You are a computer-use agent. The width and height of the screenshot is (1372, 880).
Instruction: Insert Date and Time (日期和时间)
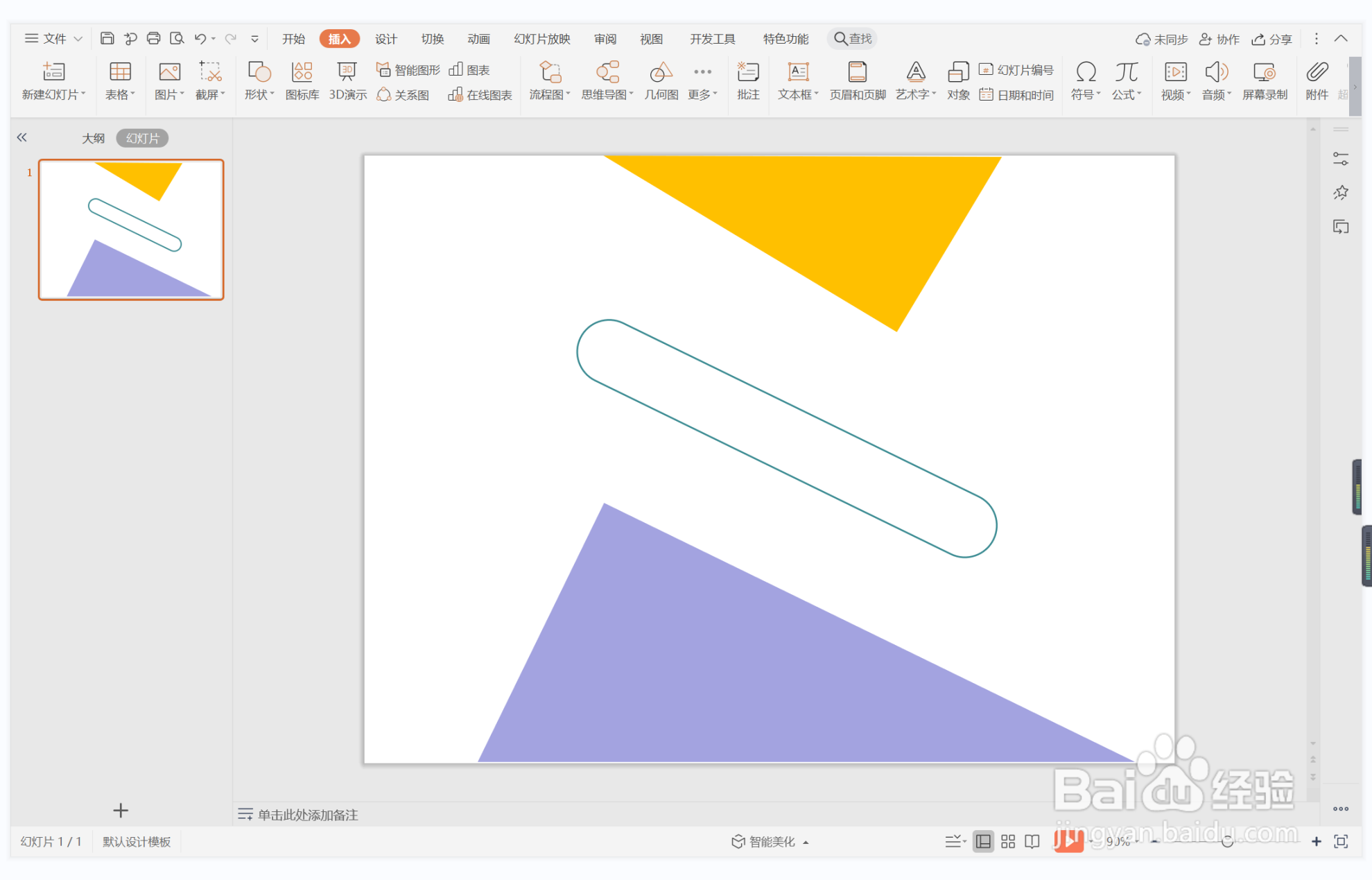point(1016,95)
